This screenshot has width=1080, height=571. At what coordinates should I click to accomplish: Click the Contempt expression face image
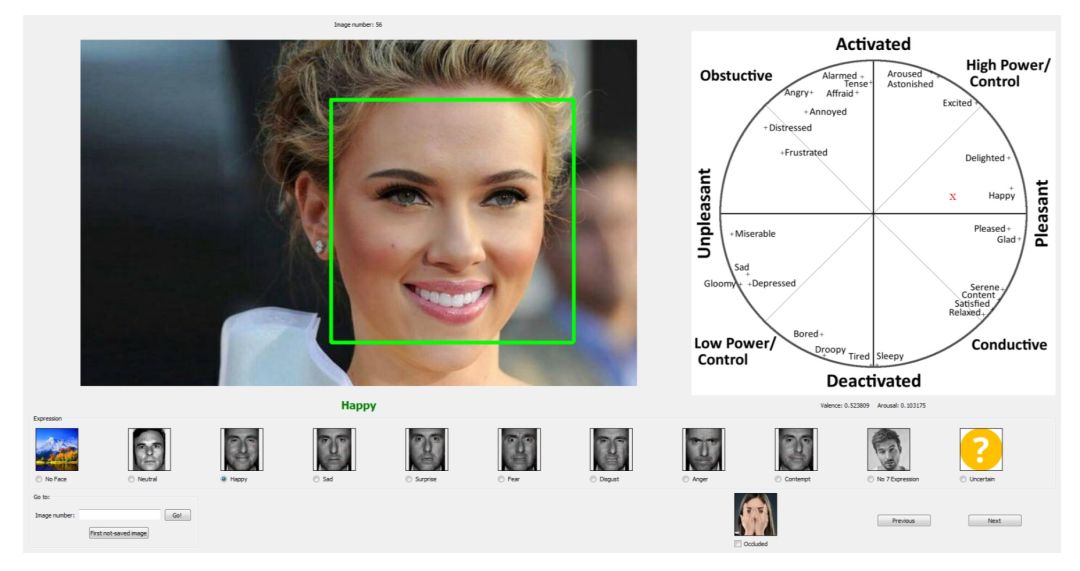click(x=796, y=449)
